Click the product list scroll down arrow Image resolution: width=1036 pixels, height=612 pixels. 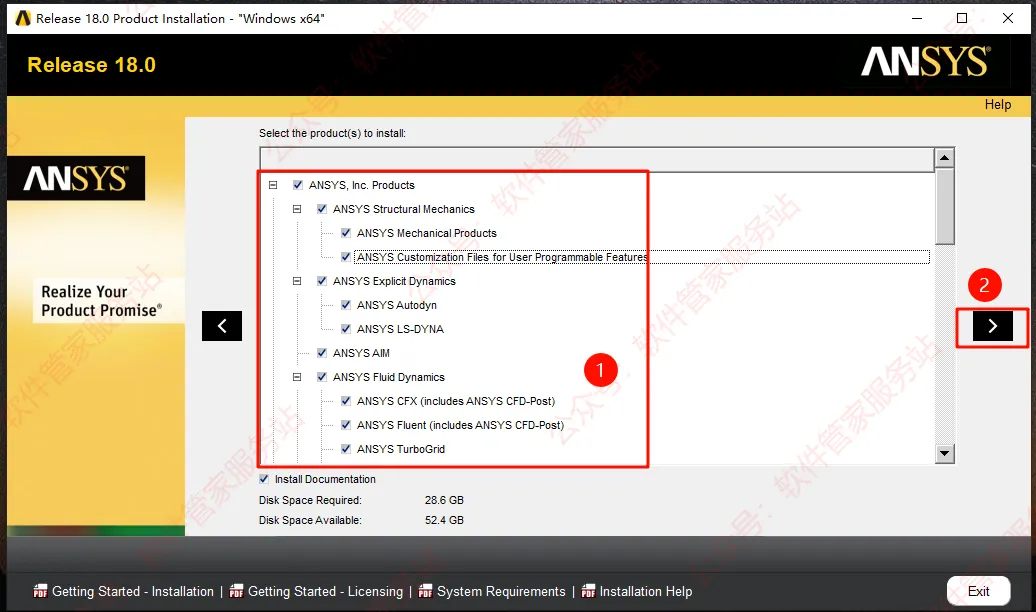pos(944,453)
